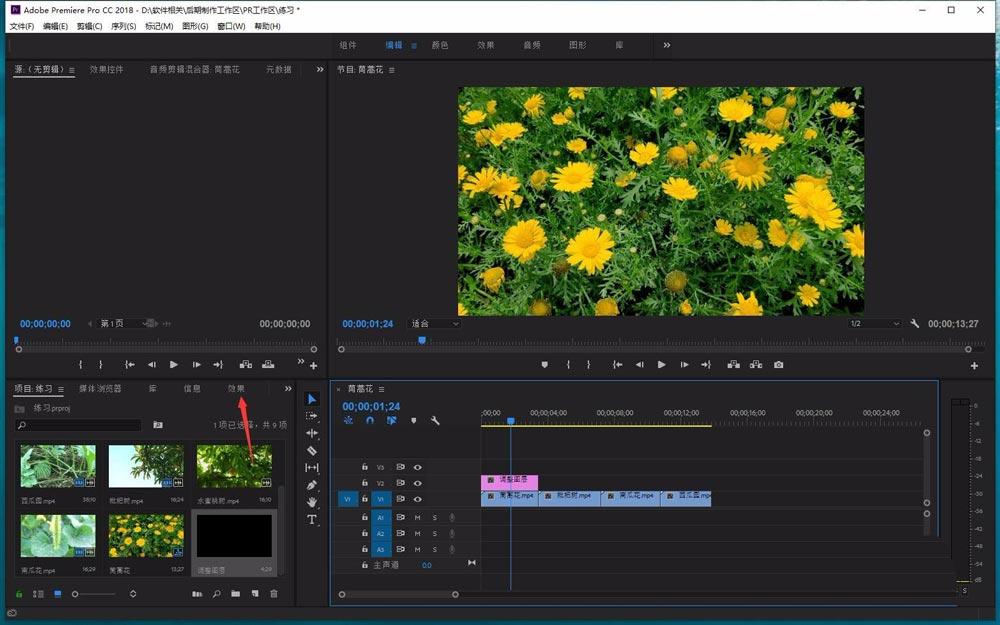
Task: Play video in program monitor
Action: click(x=661, y=365)
